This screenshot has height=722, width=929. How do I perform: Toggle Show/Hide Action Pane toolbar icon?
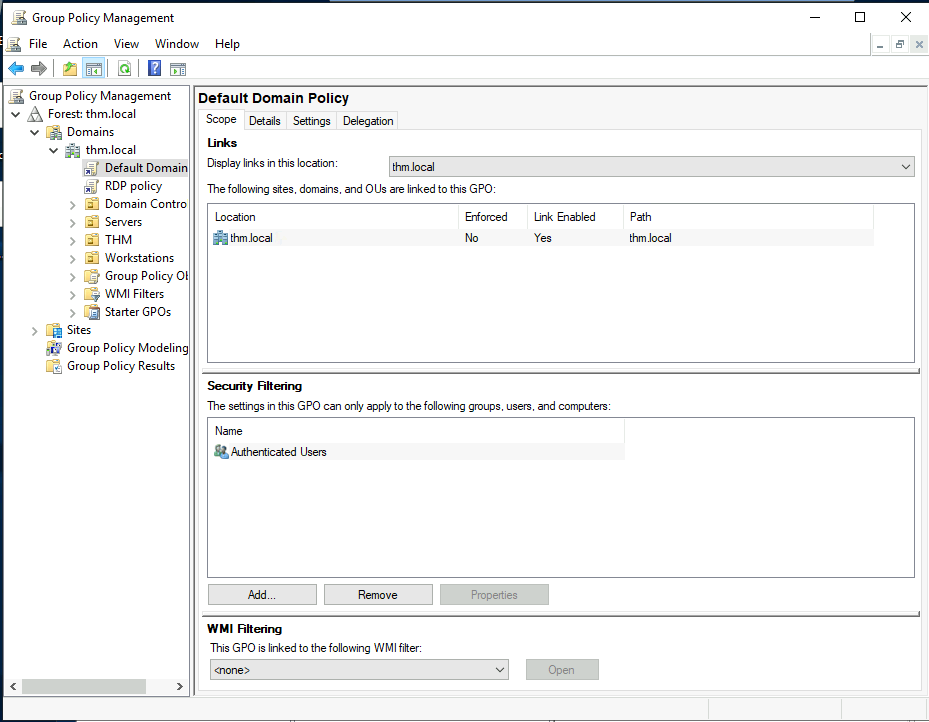point(178,69)
